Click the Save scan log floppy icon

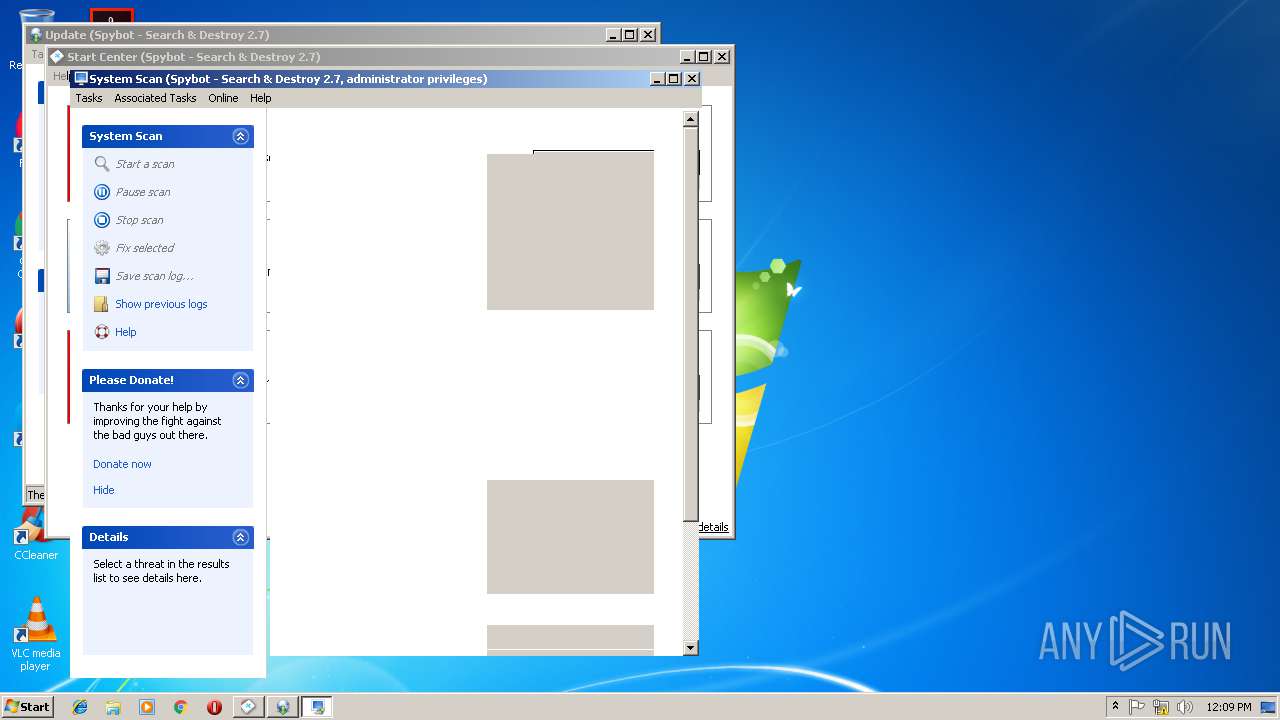coord(102,276)
